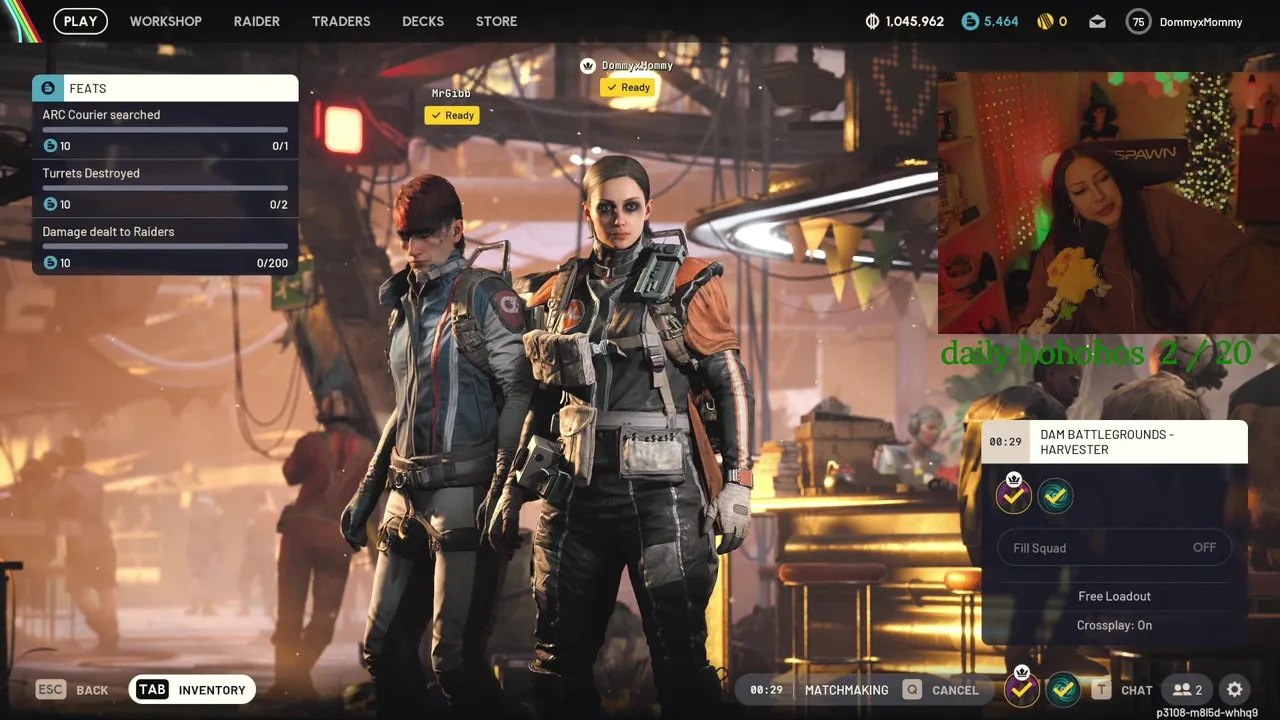Click the blue Cred icon beside 5.464

(970, 21)
